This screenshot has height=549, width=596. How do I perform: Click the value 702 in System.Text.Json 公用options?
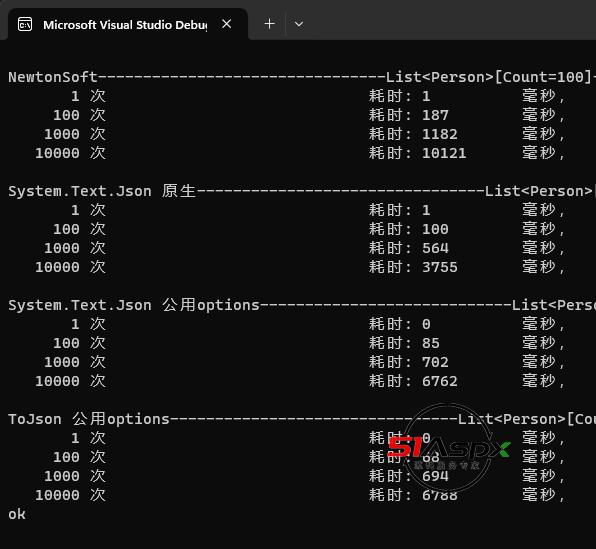pyautogui.click(x=435, y=362)
